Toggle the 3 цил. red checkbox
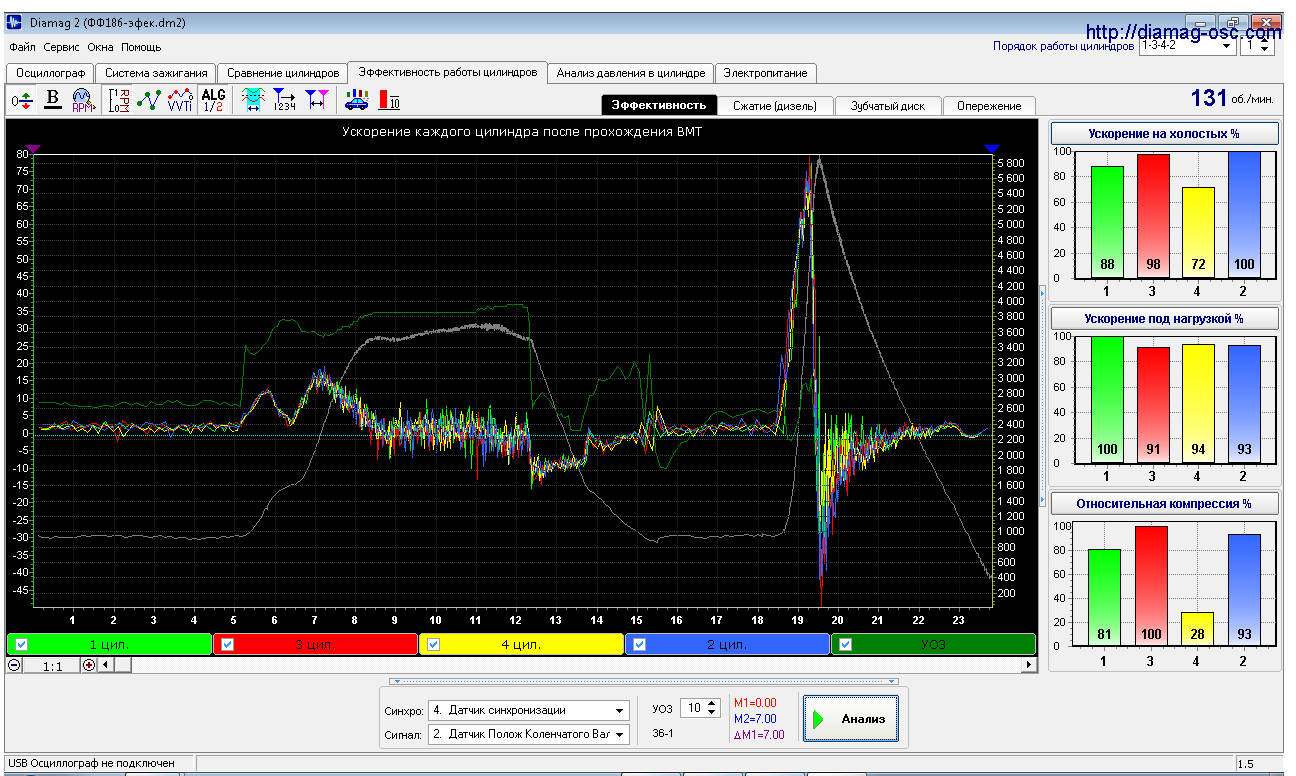1296x776 pixels. (x=227, y=644)
